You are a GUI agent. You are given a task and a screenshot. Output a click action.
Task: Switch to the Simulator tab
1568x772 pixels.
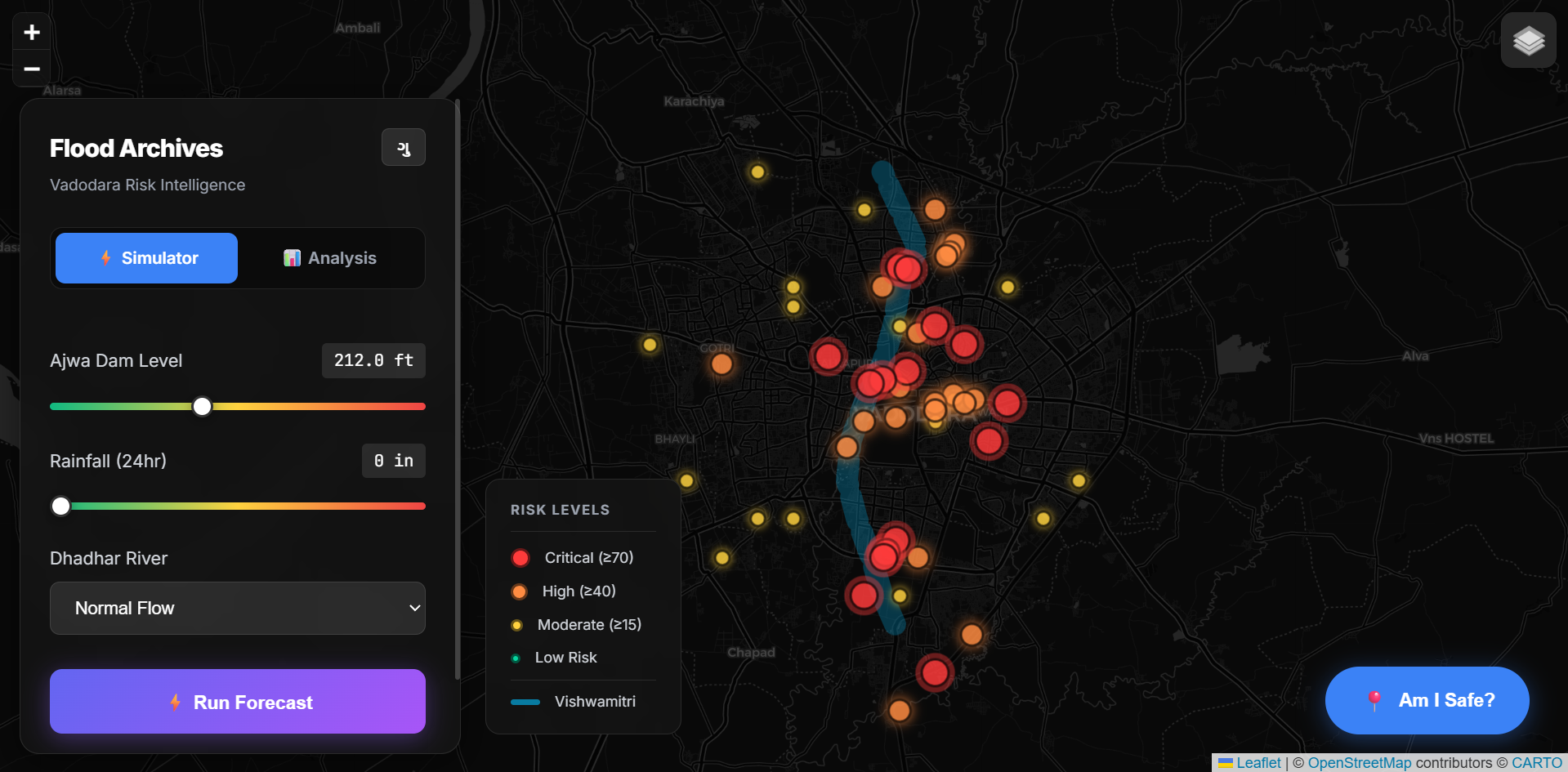tap(146, 258)
